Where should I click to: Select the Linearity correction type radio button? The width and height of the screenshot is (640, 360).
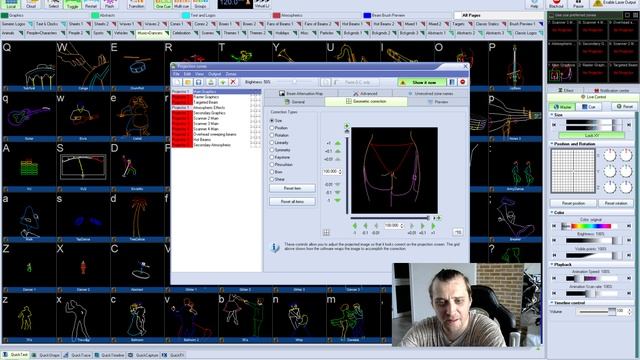pos(272,143)
